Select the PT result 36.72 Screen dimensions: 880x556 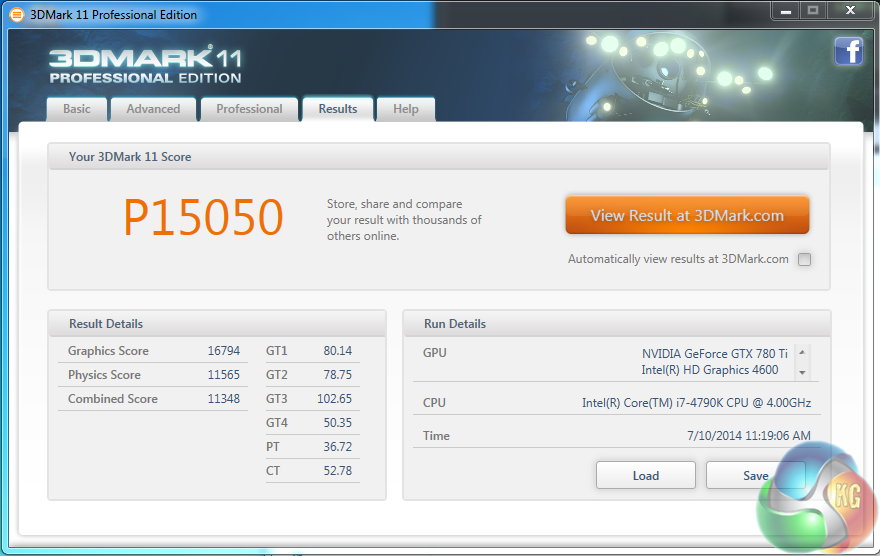pos(337,447)
